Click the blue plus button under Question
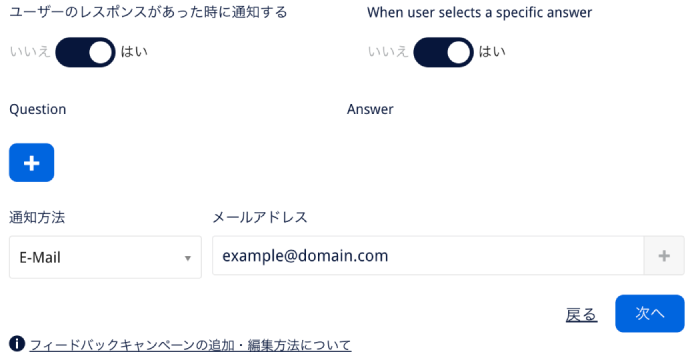Screen dimensions: 700x362 32,162
